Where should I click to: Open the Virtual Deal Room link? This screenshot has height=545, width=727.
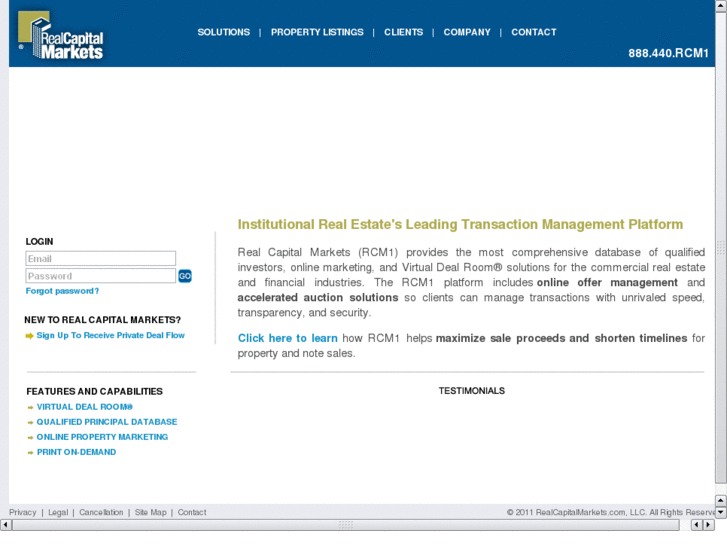click(84, 407)
